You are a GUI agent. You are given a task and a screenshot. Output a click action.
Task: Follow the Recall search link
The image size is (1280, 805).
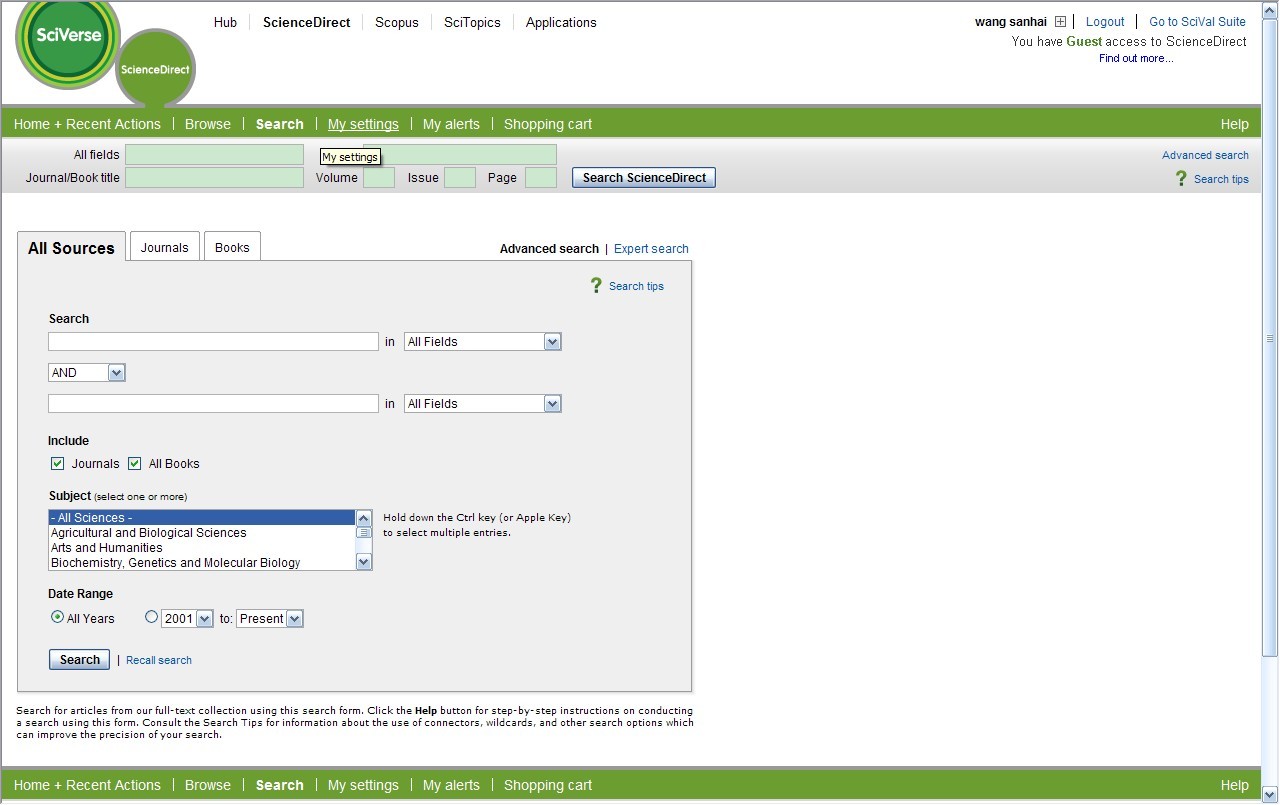tap(159, 660)
